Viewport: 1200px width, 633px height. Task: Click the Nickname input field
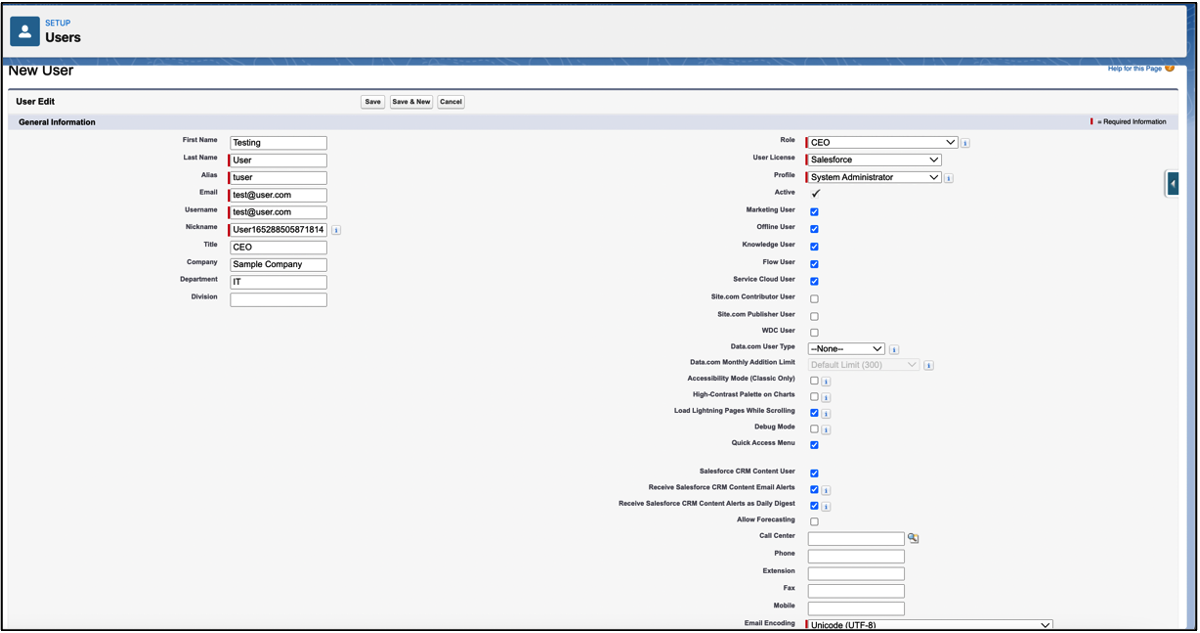[278, 230]
